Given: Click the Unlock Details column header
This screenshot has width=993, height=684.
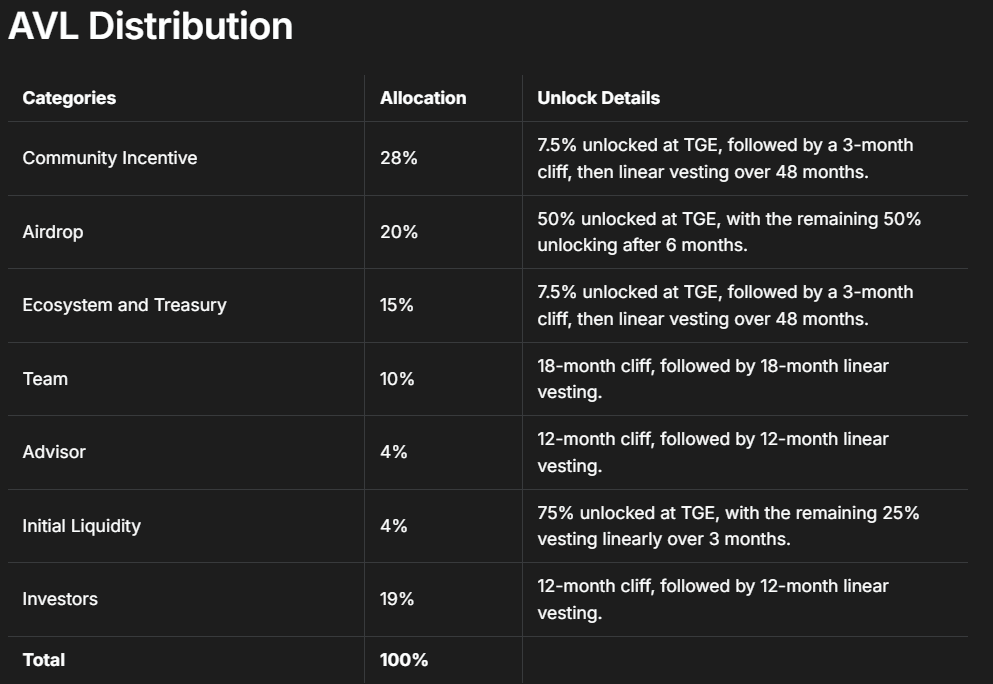Looking at the screenshot, I should coord(598,98).
